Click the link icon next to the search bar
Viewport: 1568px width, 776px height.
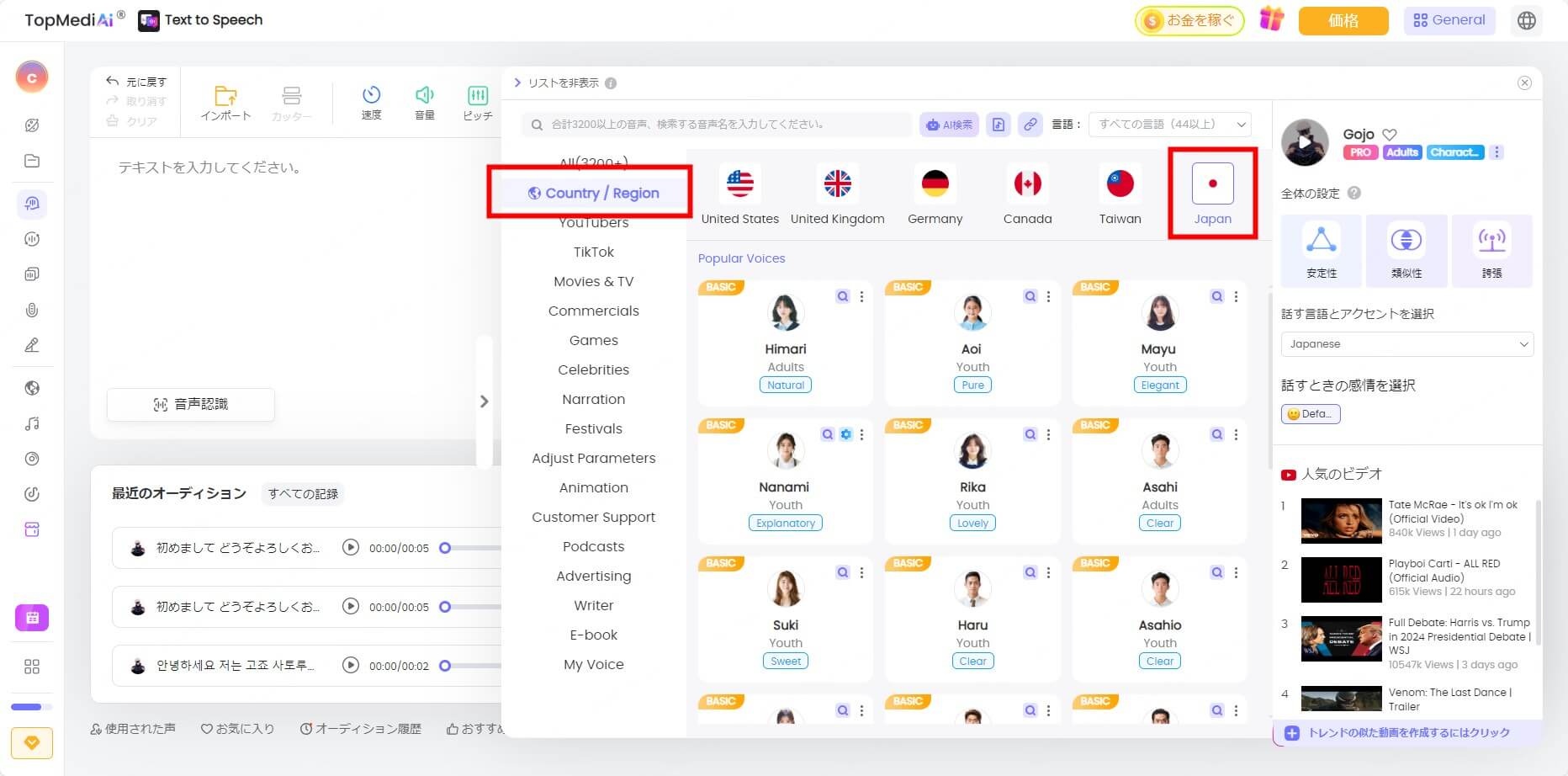click(1030, 125)
